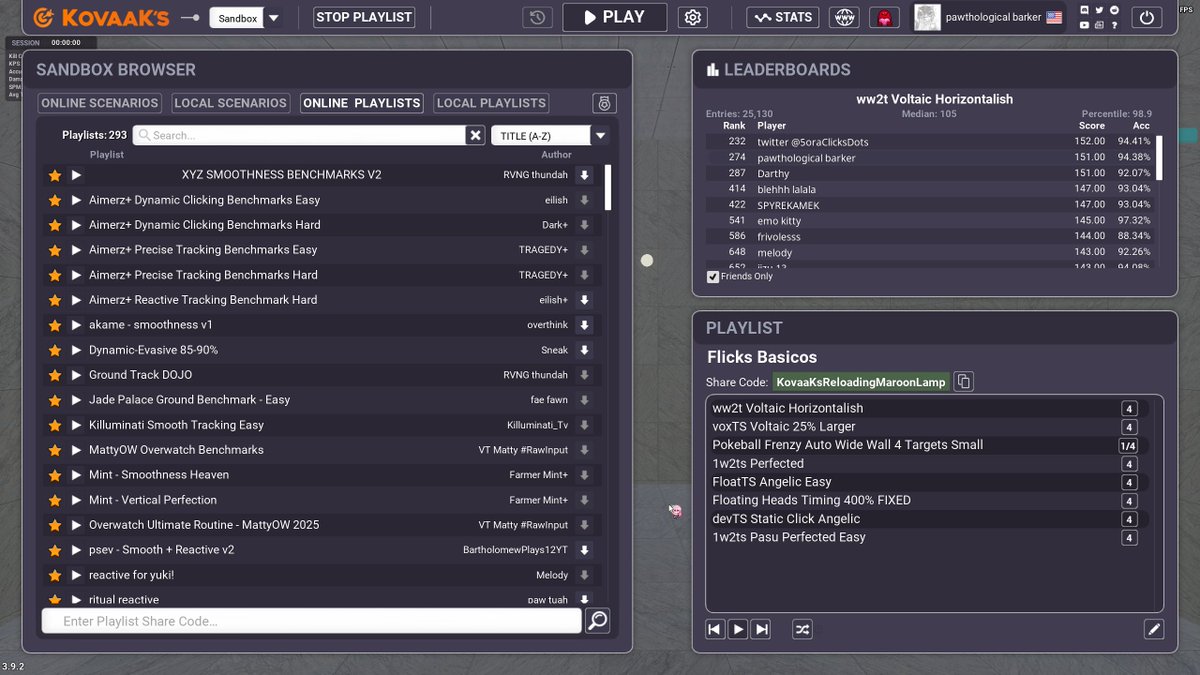This screenshot has height=675, width=1200.
Task: Click the Stop Playlist button
Action: (x=364, y=17)
